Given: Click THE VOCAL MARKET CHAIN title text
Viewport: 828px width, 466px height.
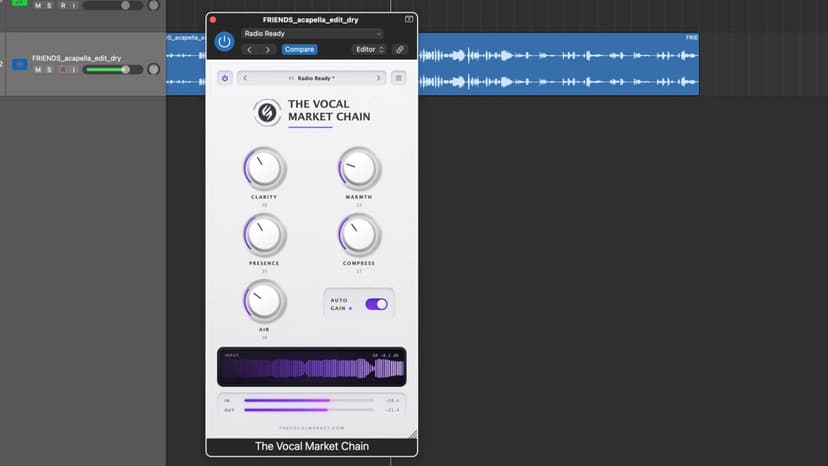Looking at the screenshot, I should 329,110.
